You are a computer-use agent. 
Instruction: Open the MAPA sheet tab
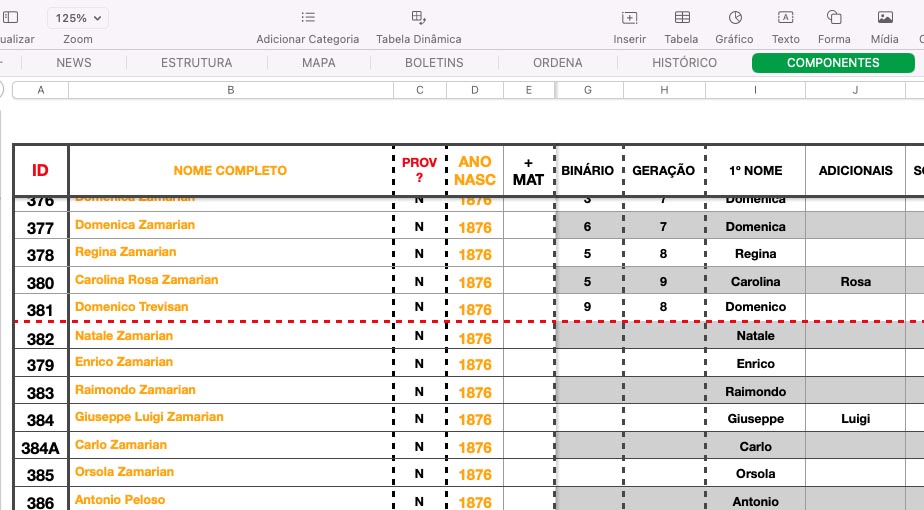pos(319,63)
